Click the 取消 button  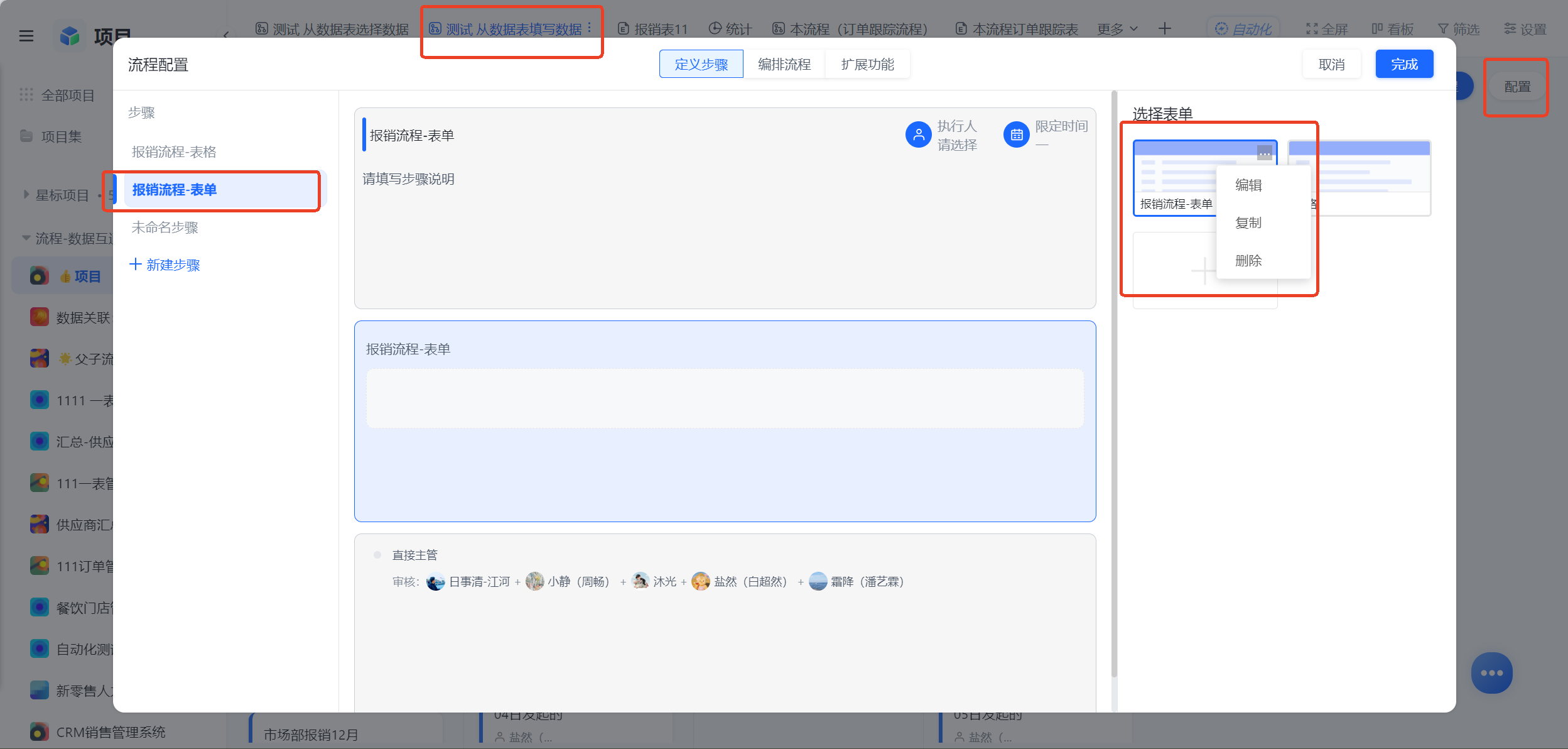coord(1331,64)
